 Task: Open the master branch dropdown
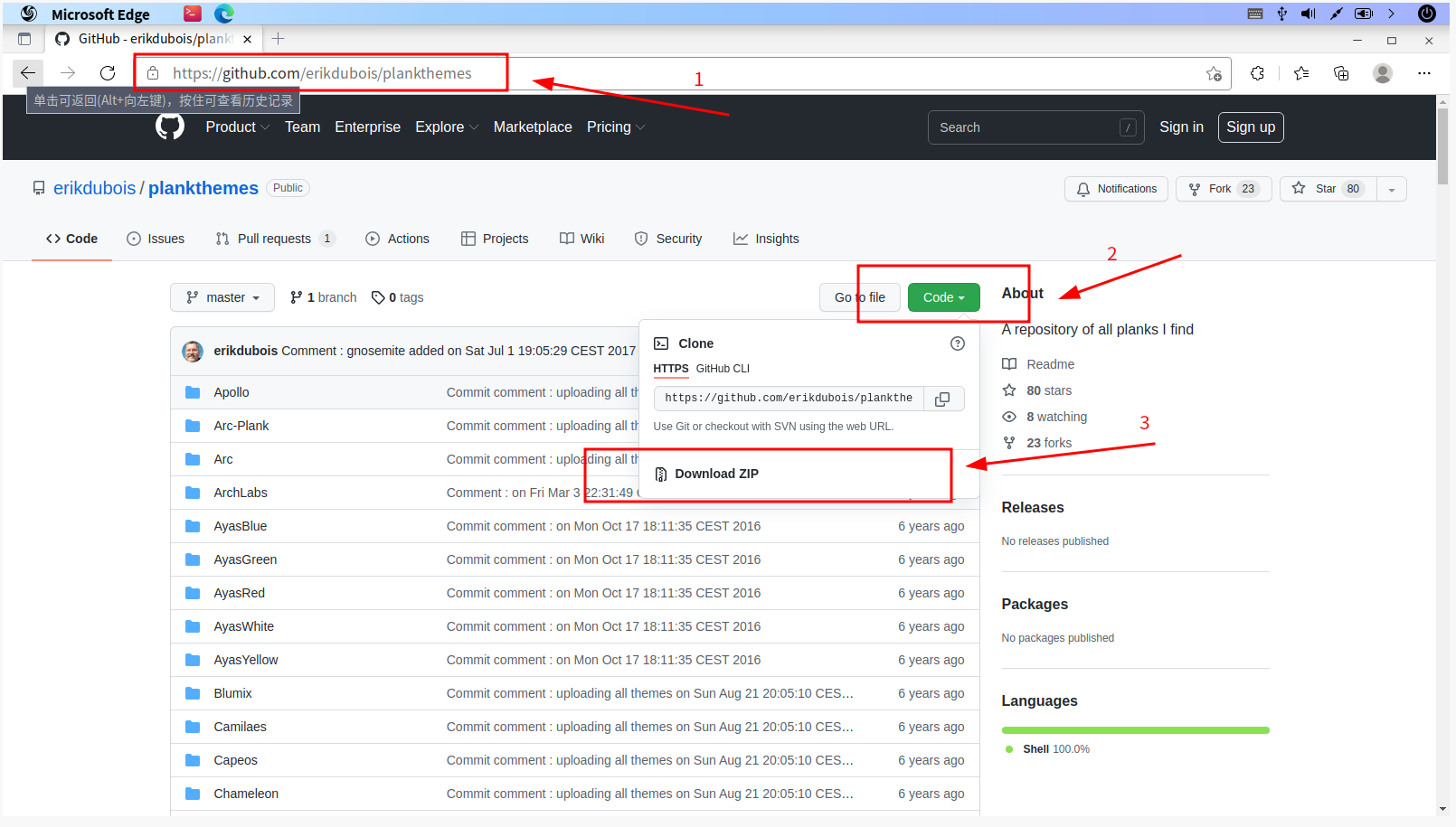[x=222, y=297]
